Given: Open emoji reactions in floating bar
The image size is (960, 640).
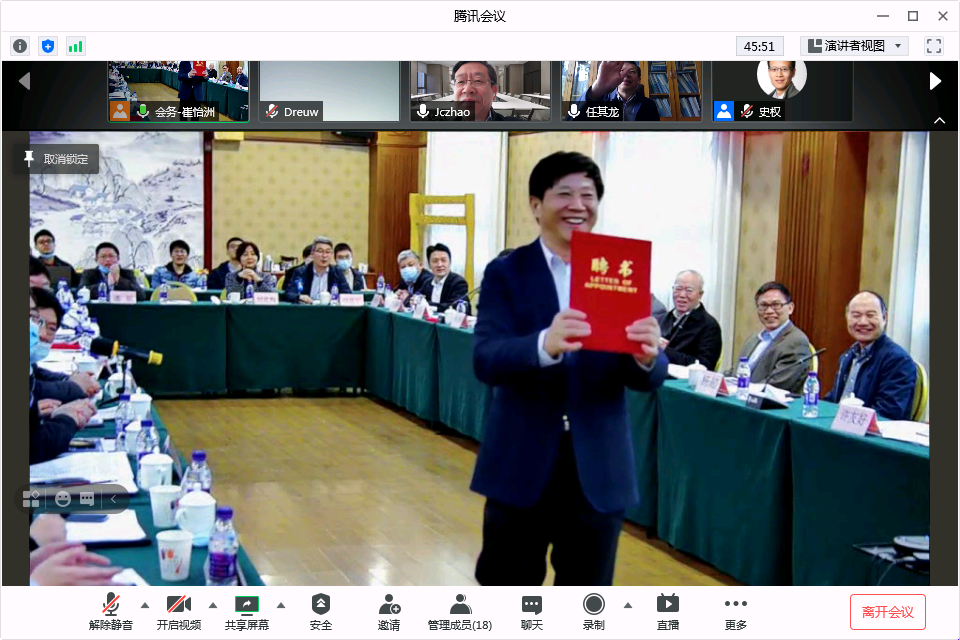Looking at the screenshot, I should point(63,498).
